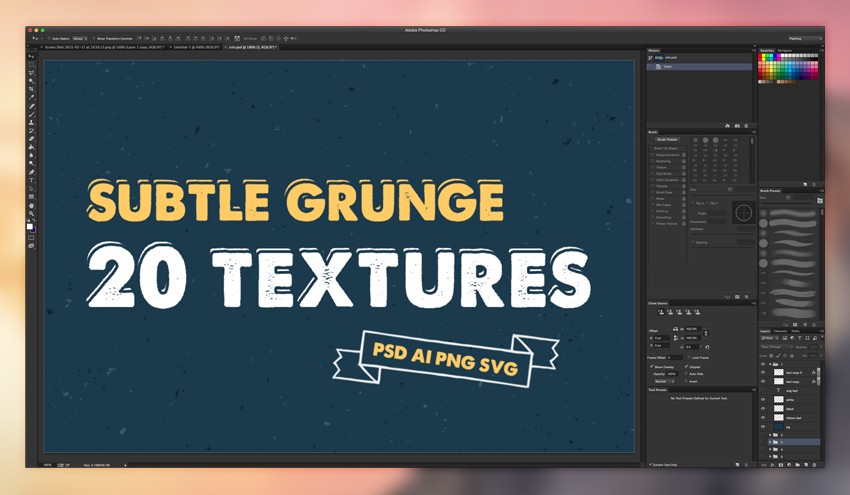
Task: Open the Pass Through blend mode dropdown
Action: [x=777, y=346]
